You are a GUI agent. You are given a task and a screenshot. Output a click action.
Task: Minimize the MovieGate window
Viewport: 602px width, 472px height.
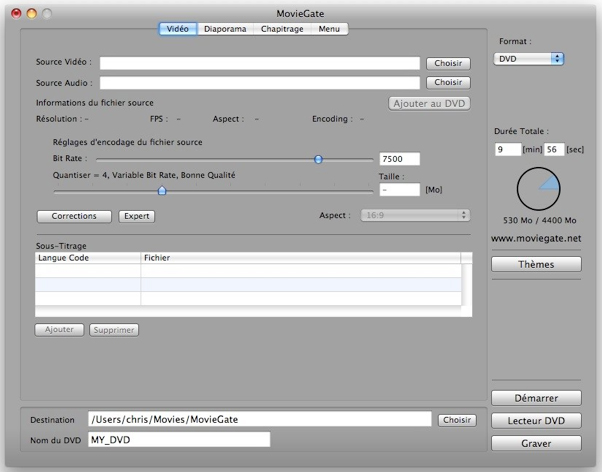pyautogui.click(x=31, y=13)
